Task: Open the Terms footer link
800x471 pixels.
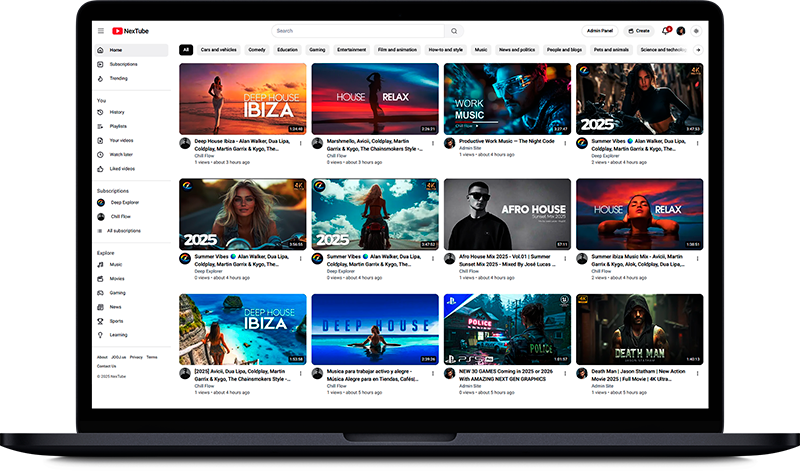Action: (152, 357)
